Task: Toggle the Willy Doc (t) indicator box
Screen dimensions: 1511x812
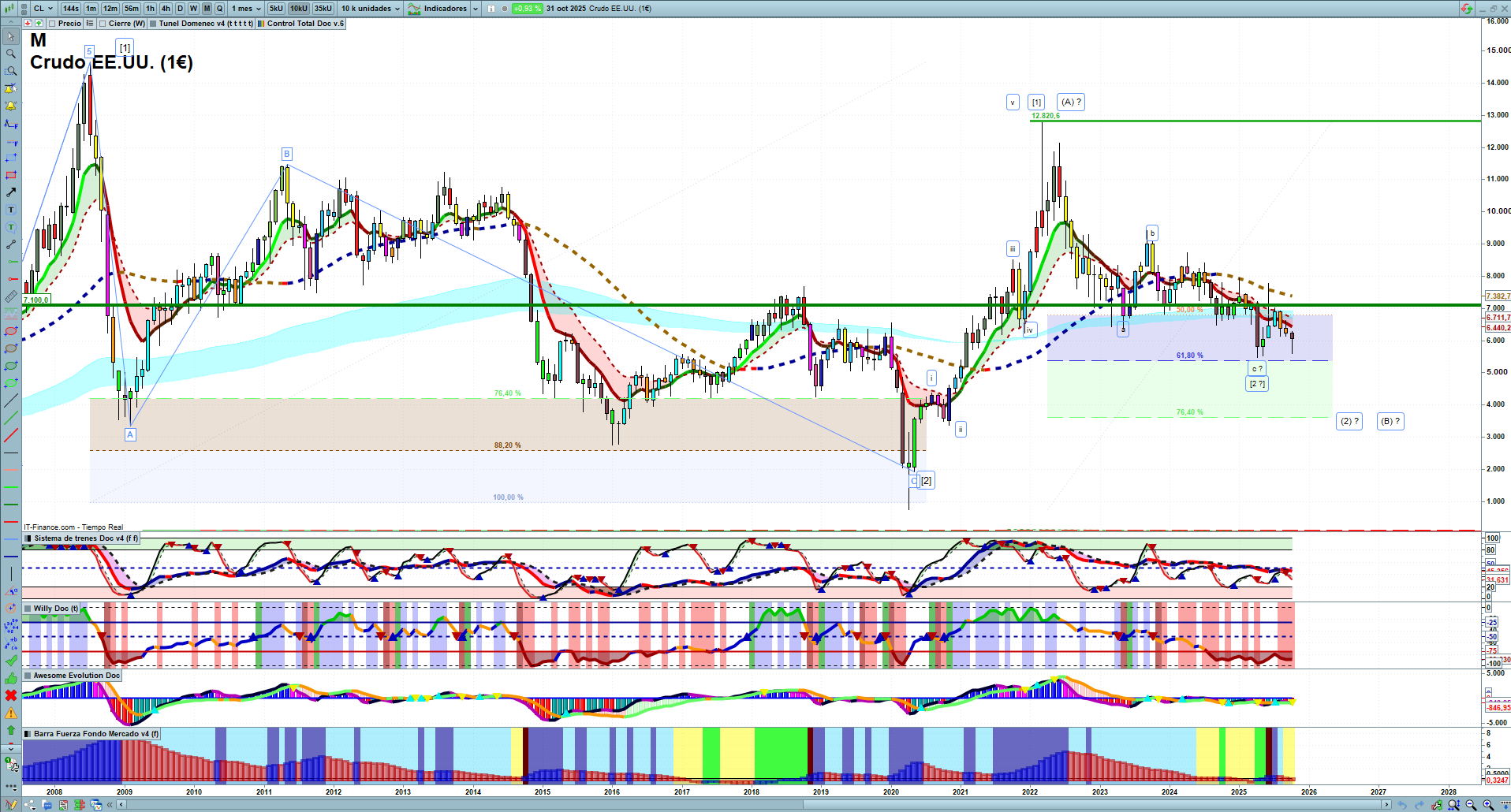Action: tap(28, 609)
